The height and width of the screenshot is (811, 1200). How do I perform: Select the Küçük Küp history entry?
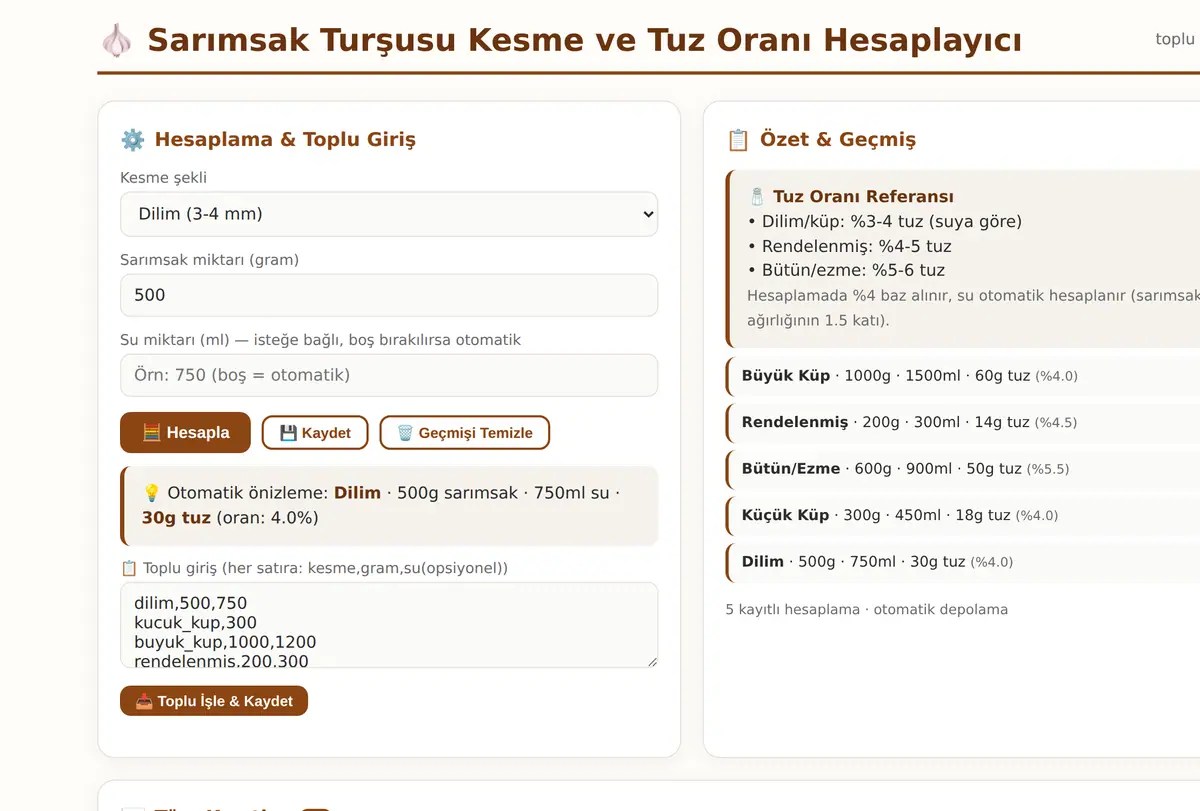click(x=963, y=515)
